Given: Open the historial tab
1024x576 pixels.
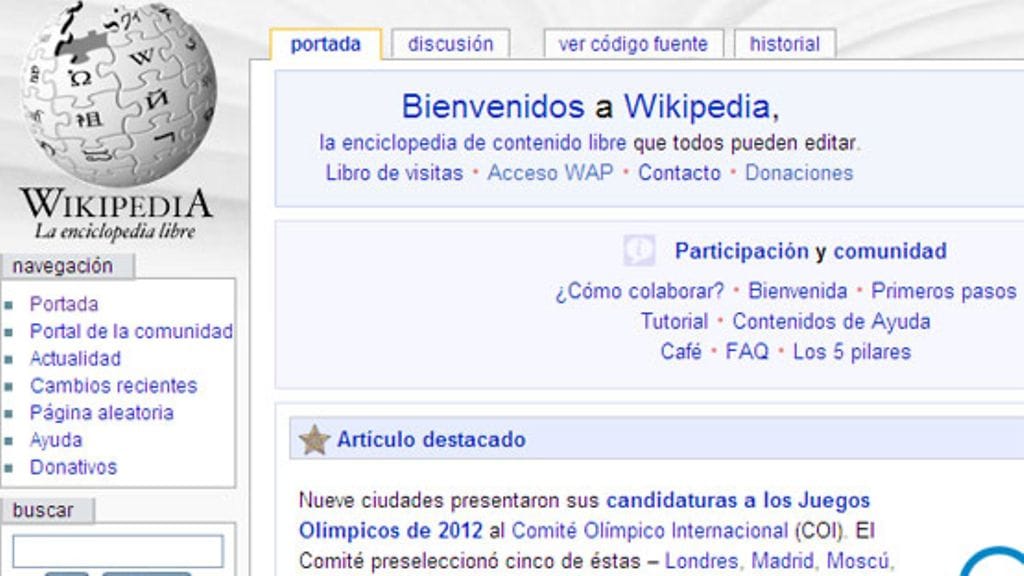Looking at the screenshot, I should click(784, 44).
